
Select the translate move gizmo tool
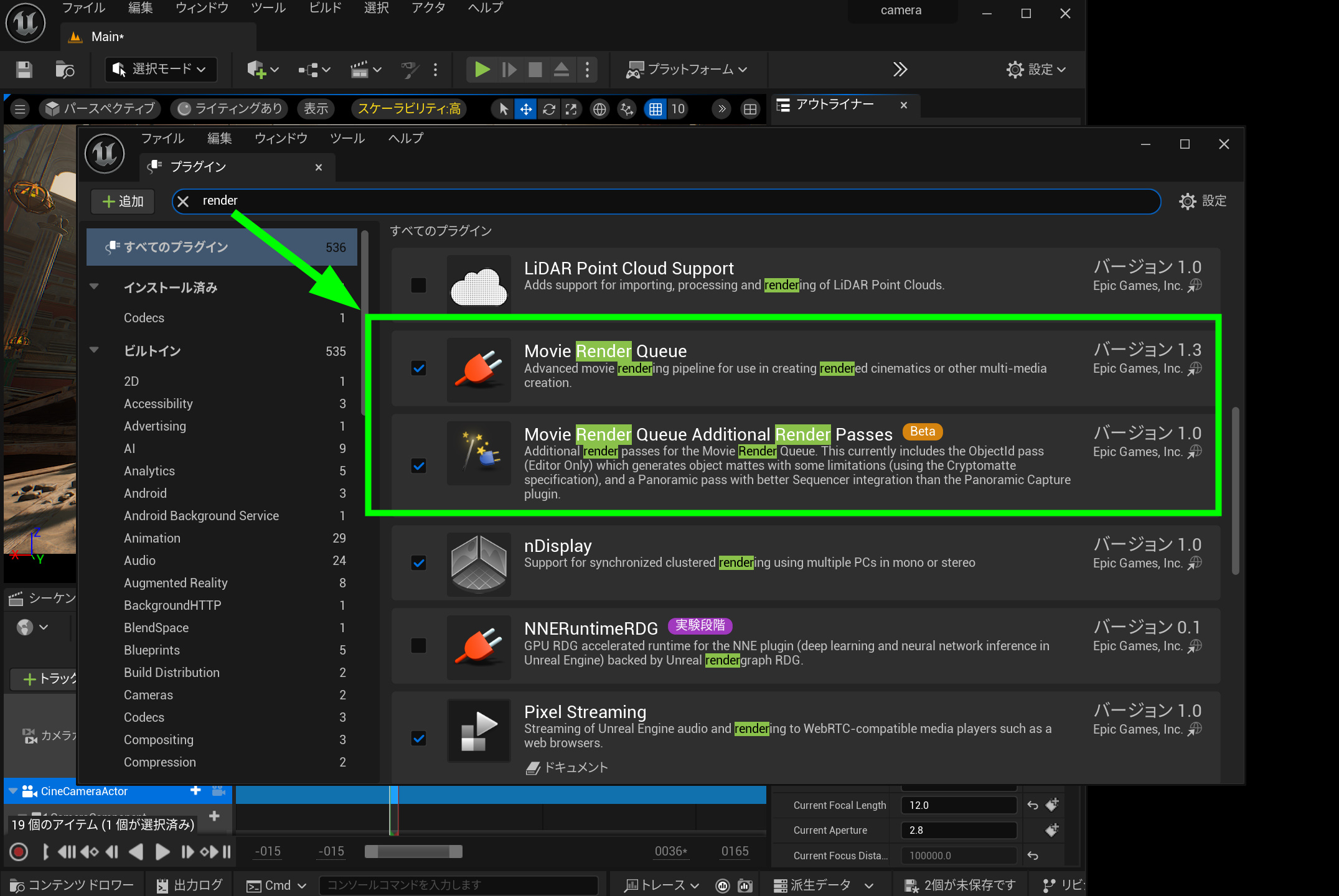click(526, 110)
